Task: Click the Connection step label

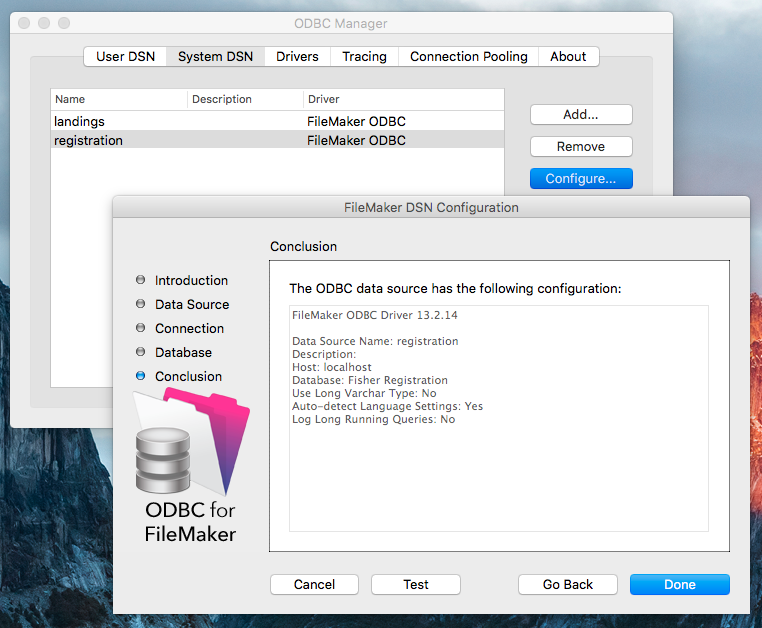Action: pos(190,329)
